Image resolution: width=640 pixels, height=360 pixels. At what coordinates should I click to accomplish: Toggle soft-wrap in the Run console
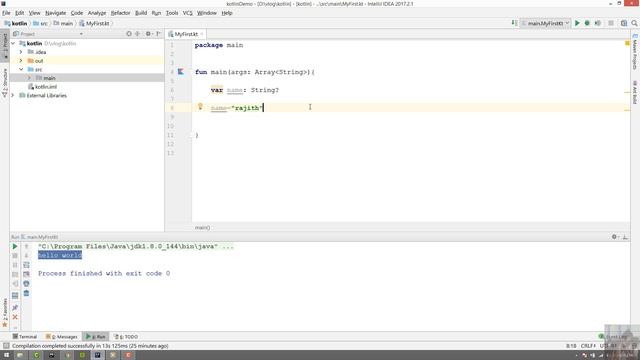[27, 265]
